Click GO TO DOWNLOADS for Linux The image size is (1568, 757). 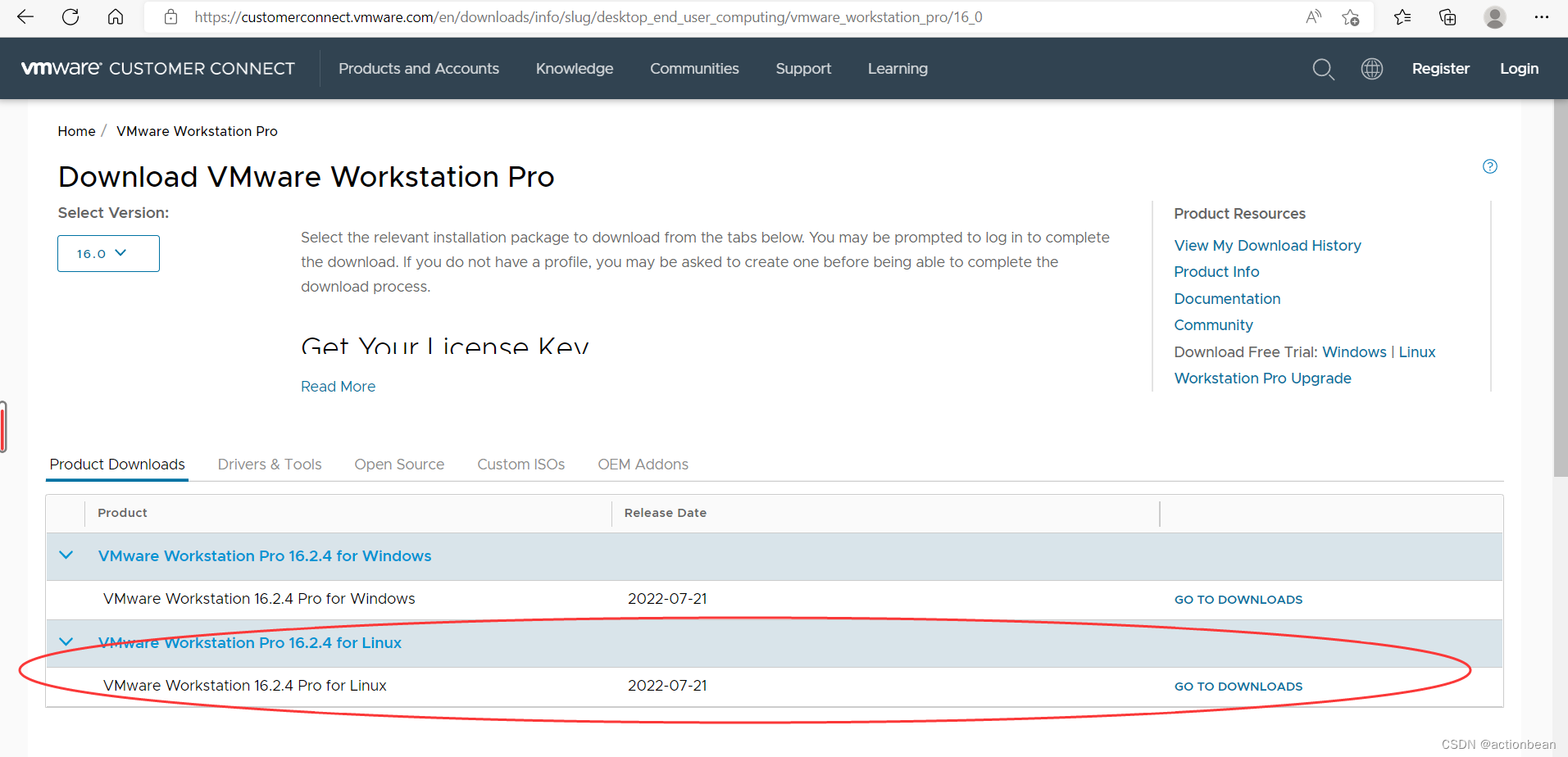click(x=1238, y=686)
